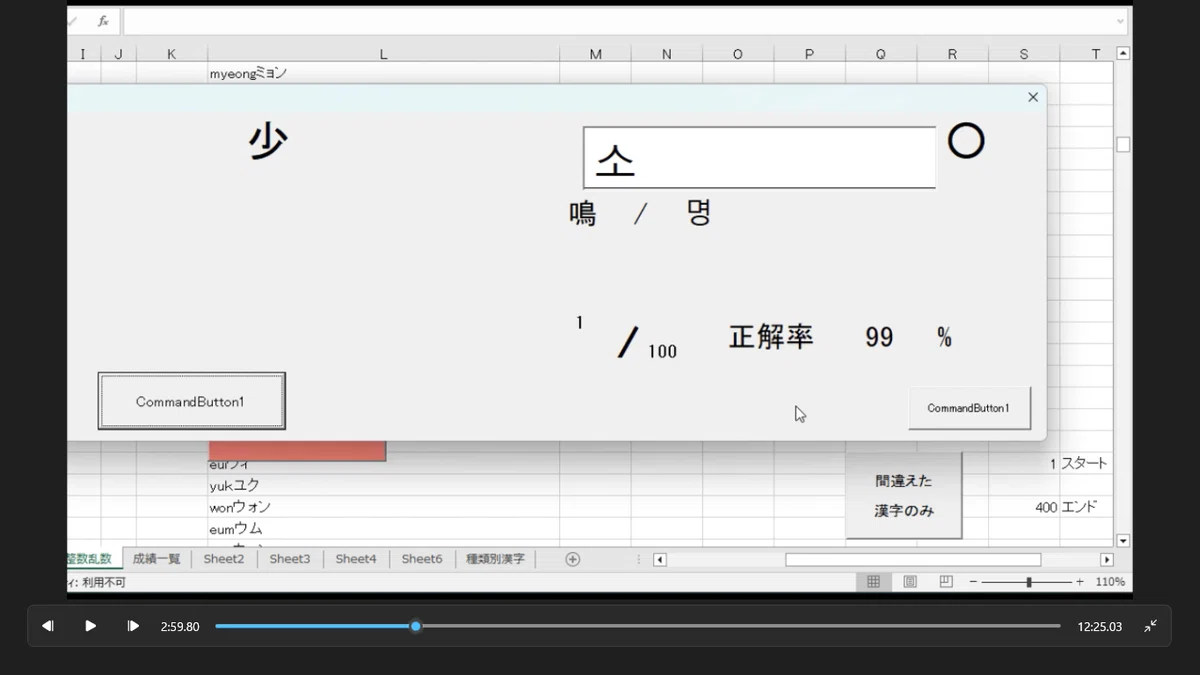
Task: Click the 110% zoom level
Action: click(1110, 582)
